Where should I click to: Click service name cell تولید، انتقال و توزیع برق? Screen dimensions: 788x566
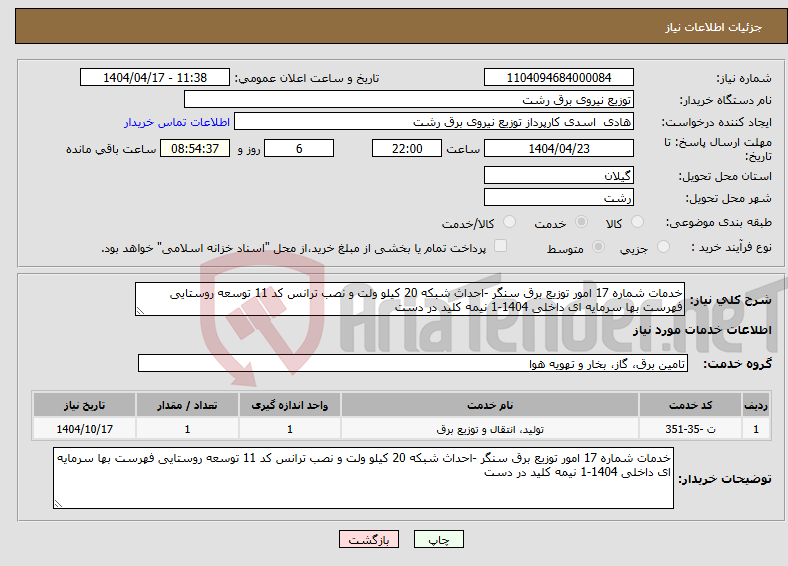[x=490, y=429]
